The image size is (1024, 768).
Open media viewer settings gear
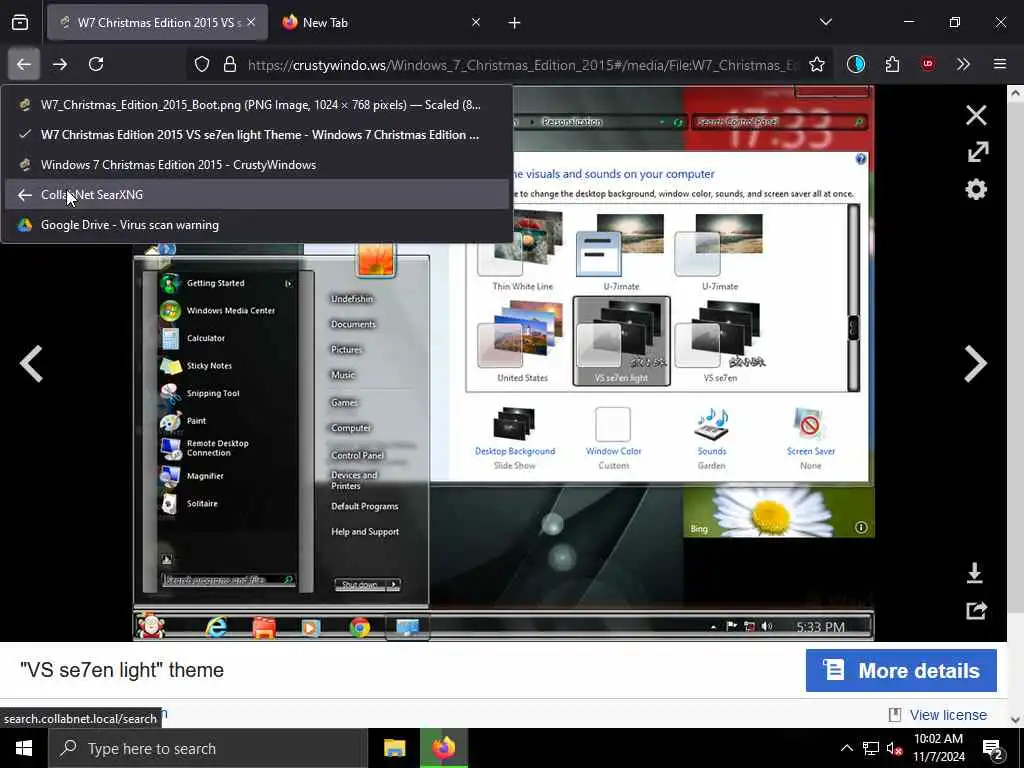coord(976,190)
